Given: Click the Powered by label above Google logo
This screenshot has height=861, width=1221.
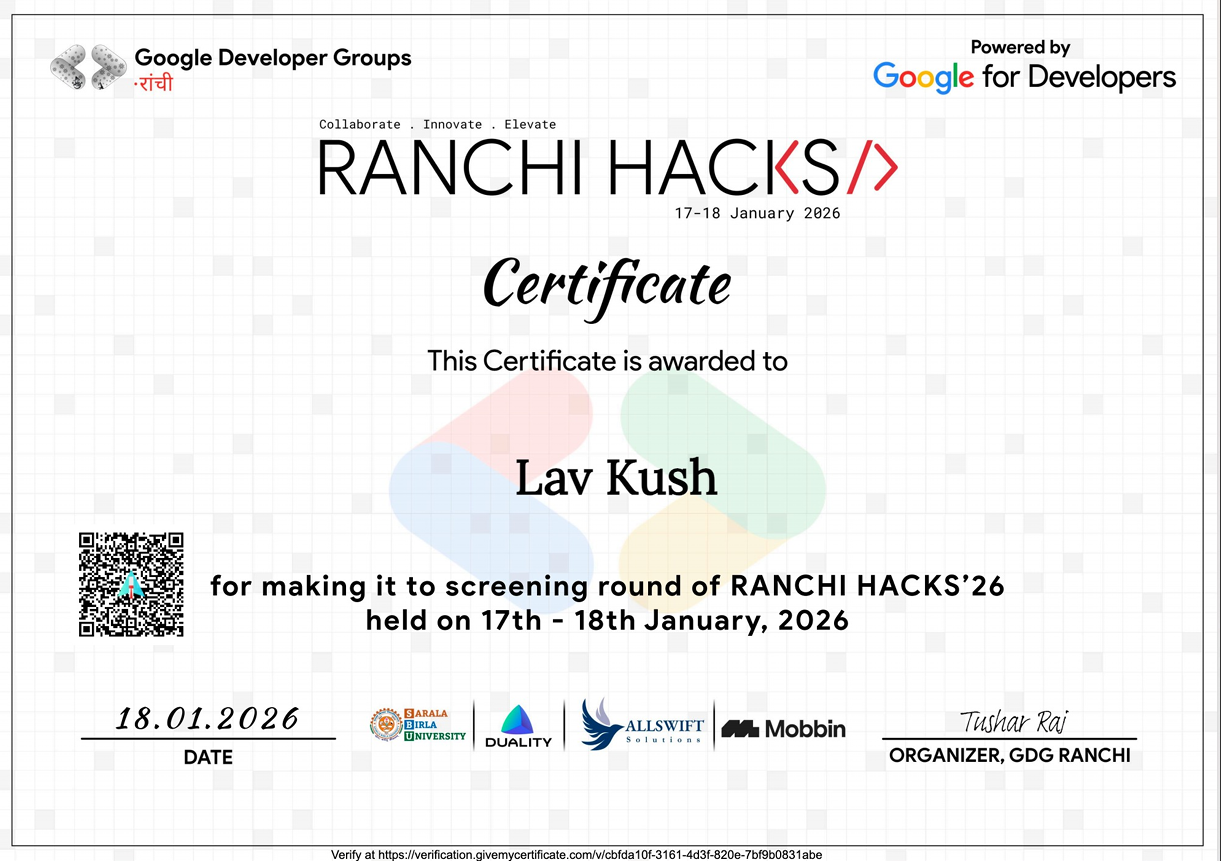Looking at the screenshot, I should [x=1021, y=46].
